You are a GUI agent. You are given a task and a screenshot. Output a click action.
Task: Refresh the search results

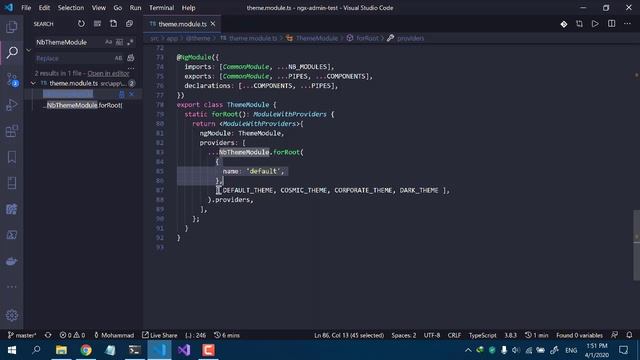coord(81,24)
